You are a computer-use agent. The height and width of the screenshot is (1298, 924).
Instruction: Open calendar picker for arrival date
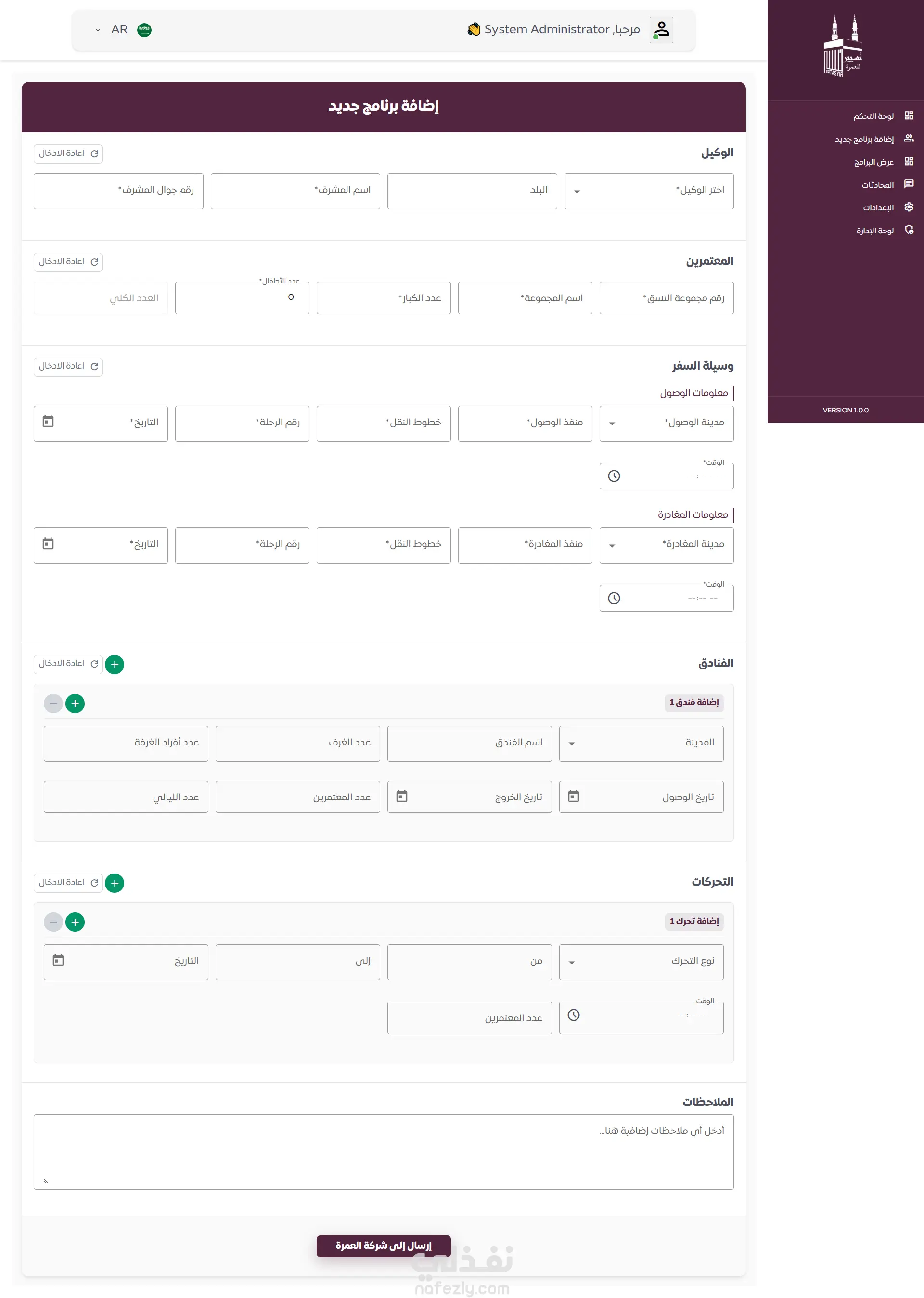48,422
